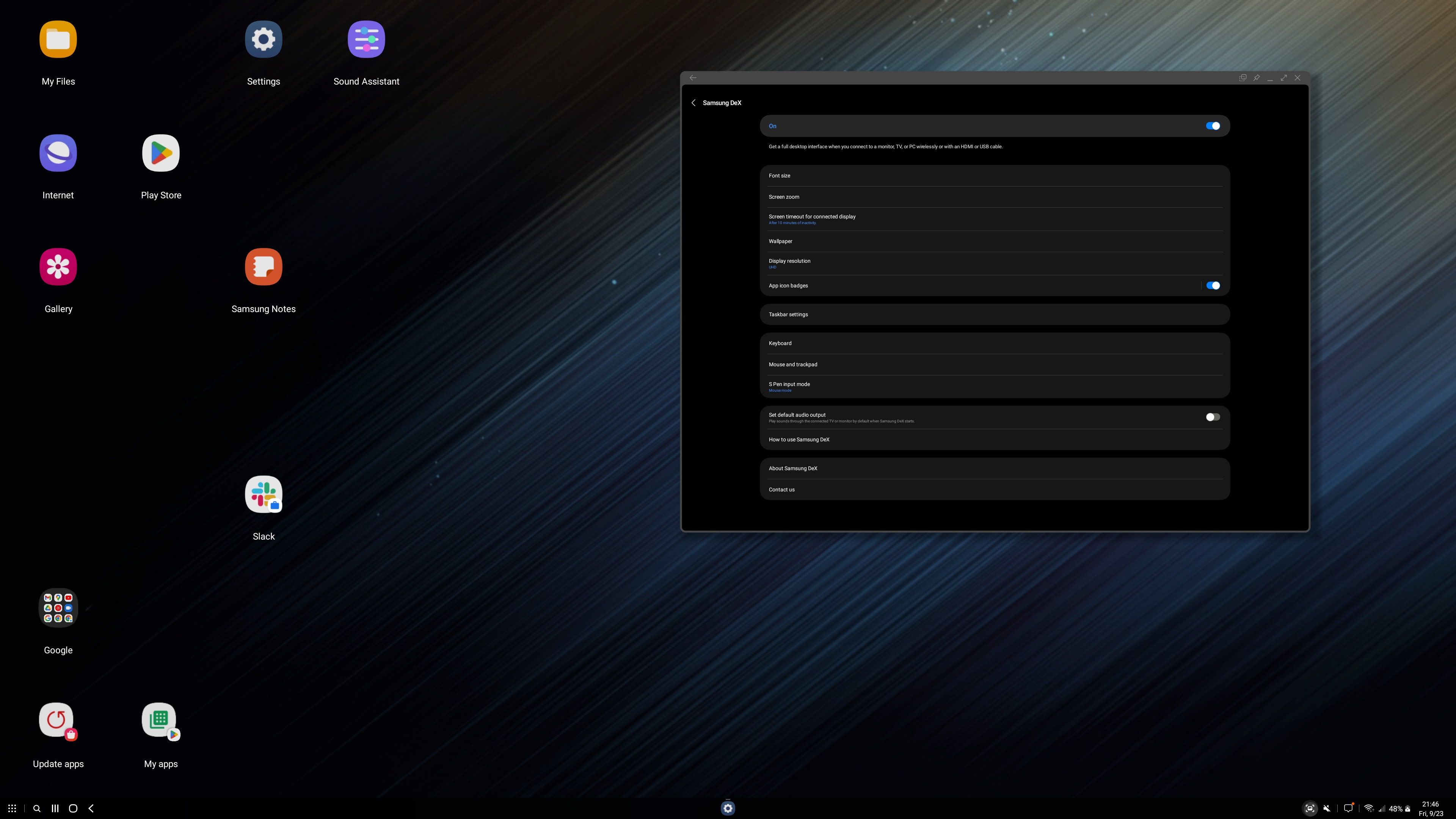Open S Pen input mode option
Viewport: 1456px width, 819px height.
(x=995, y=387)
